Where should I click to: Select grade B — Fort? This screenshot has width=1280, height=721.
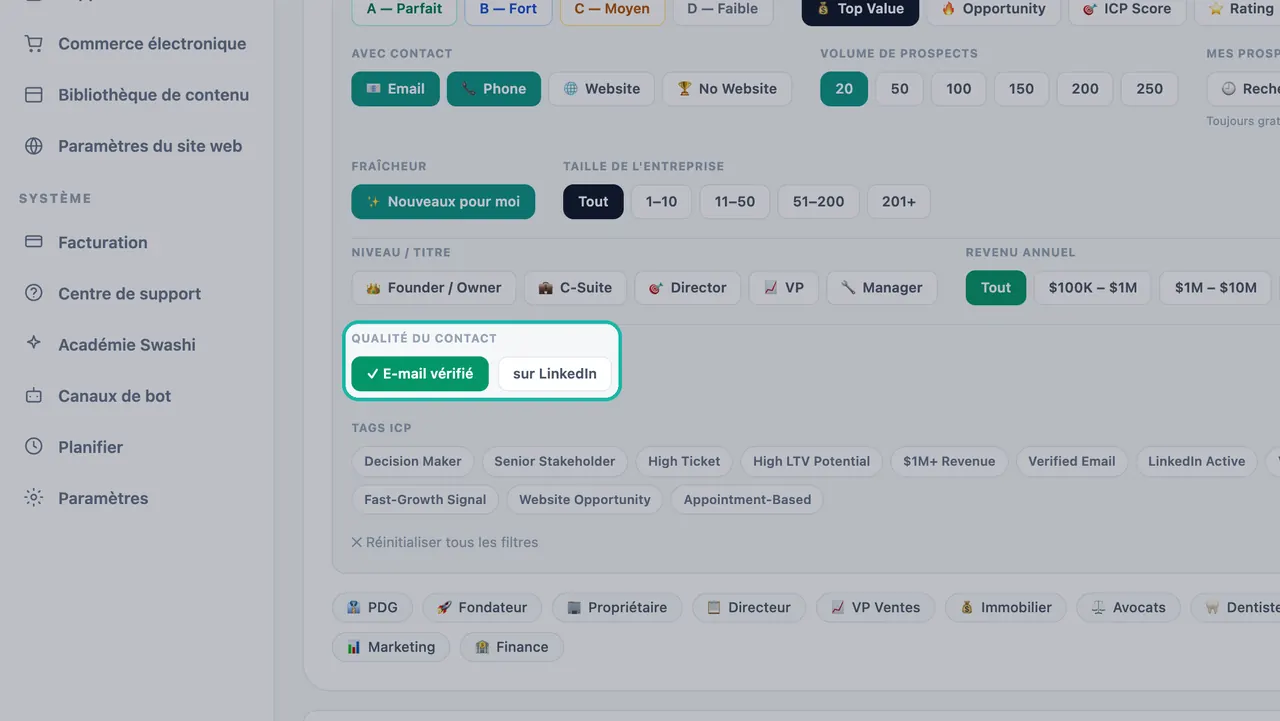tap(508, 9)
